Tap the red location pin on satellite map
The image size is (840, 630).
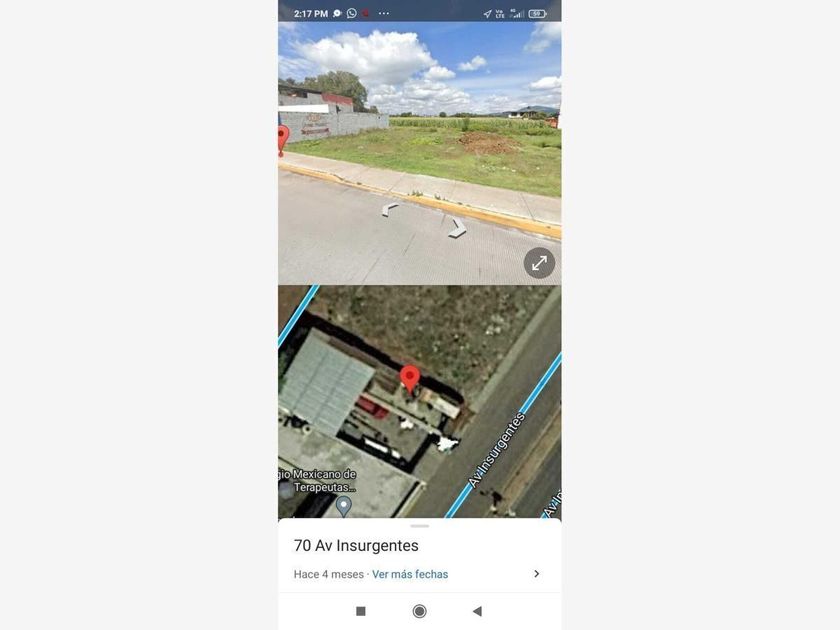(x=410, y=379)
